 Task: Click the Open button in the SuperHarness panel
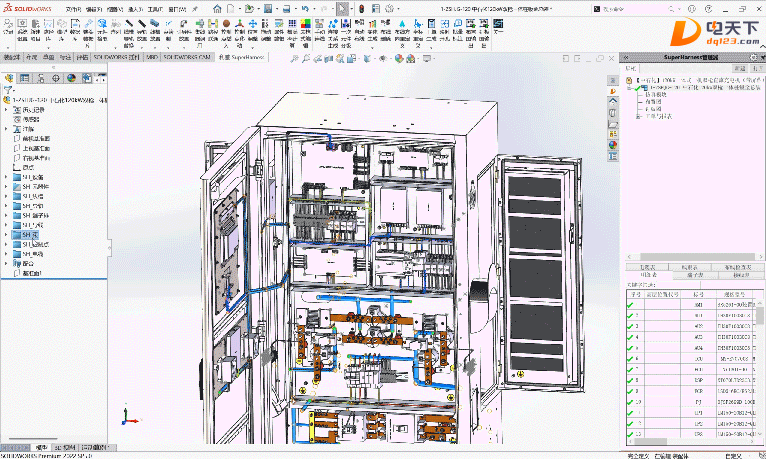point(758,68)
